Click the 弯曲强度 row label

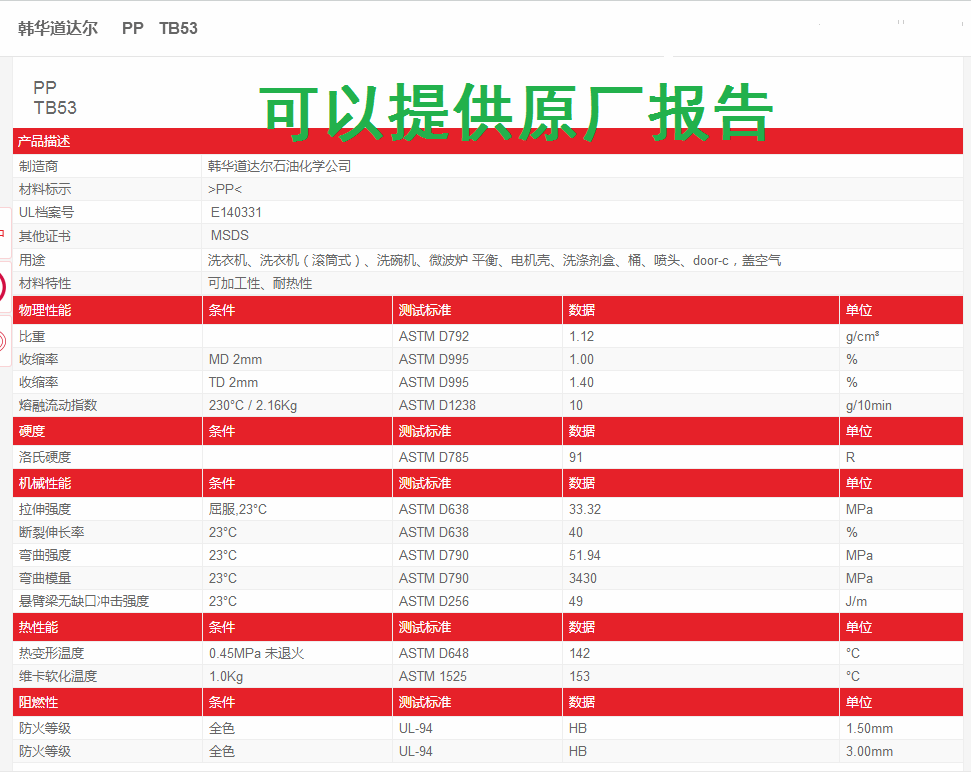45,555
